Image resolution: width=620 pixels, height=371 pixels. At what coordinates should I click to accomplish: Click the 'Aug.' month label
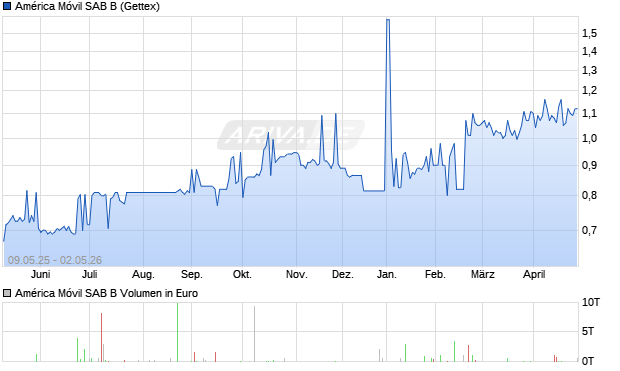pos(143,274)
